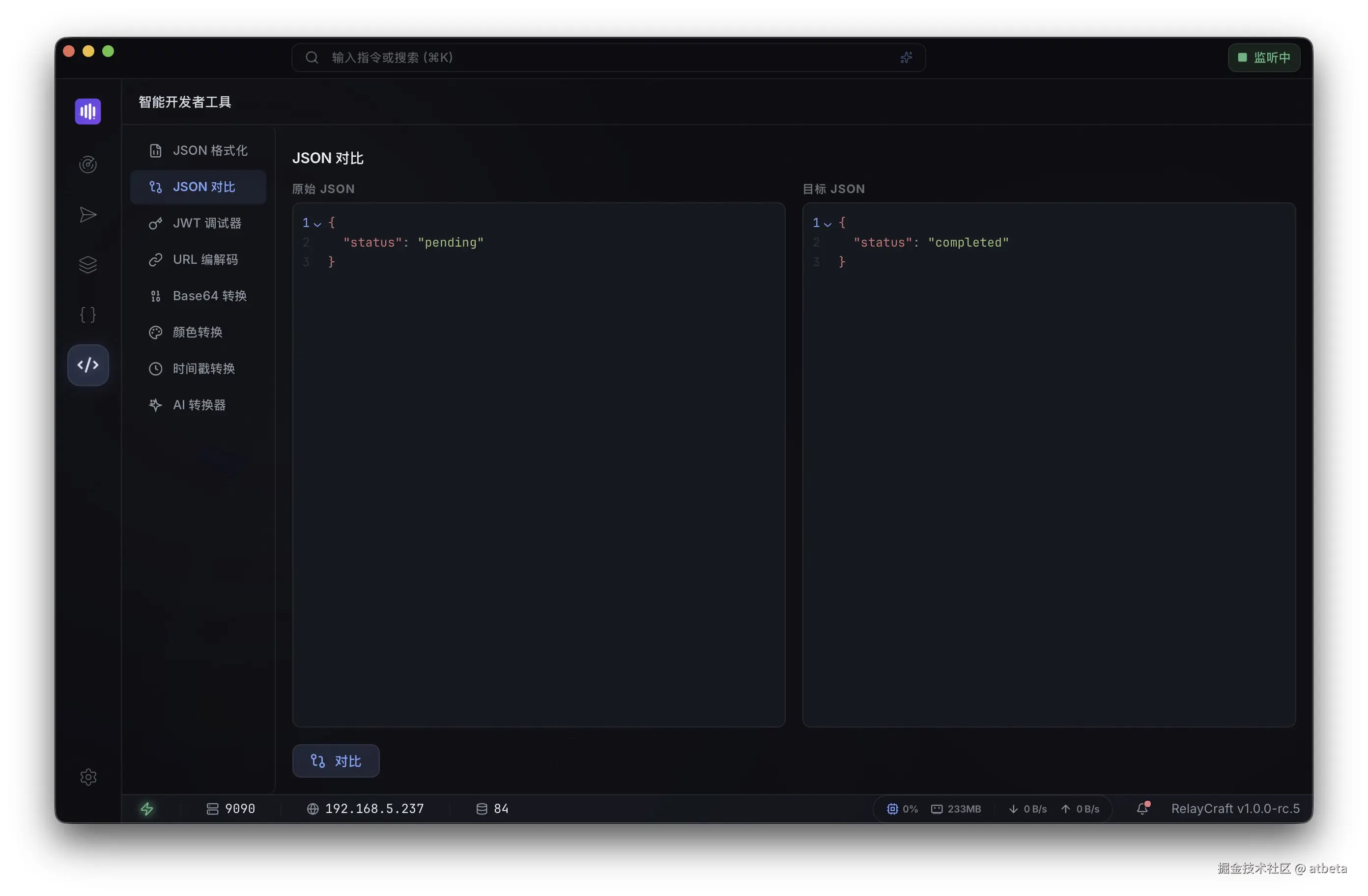Click the notification bell icon

pyautogui.click(x=1142, y=809)
